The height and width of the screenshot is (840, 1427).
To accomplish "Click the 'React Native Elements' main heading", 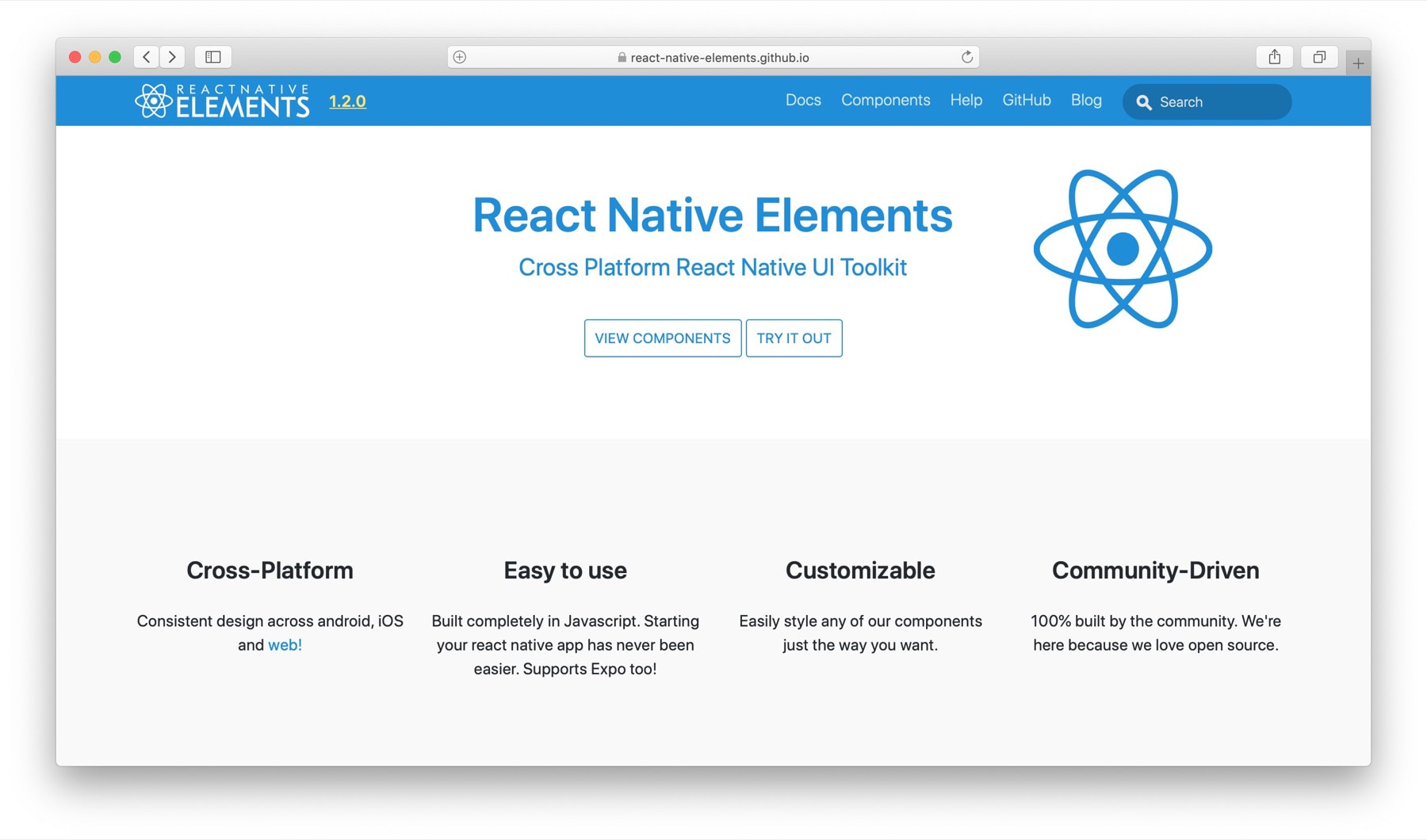I will [x=713, y=215].
